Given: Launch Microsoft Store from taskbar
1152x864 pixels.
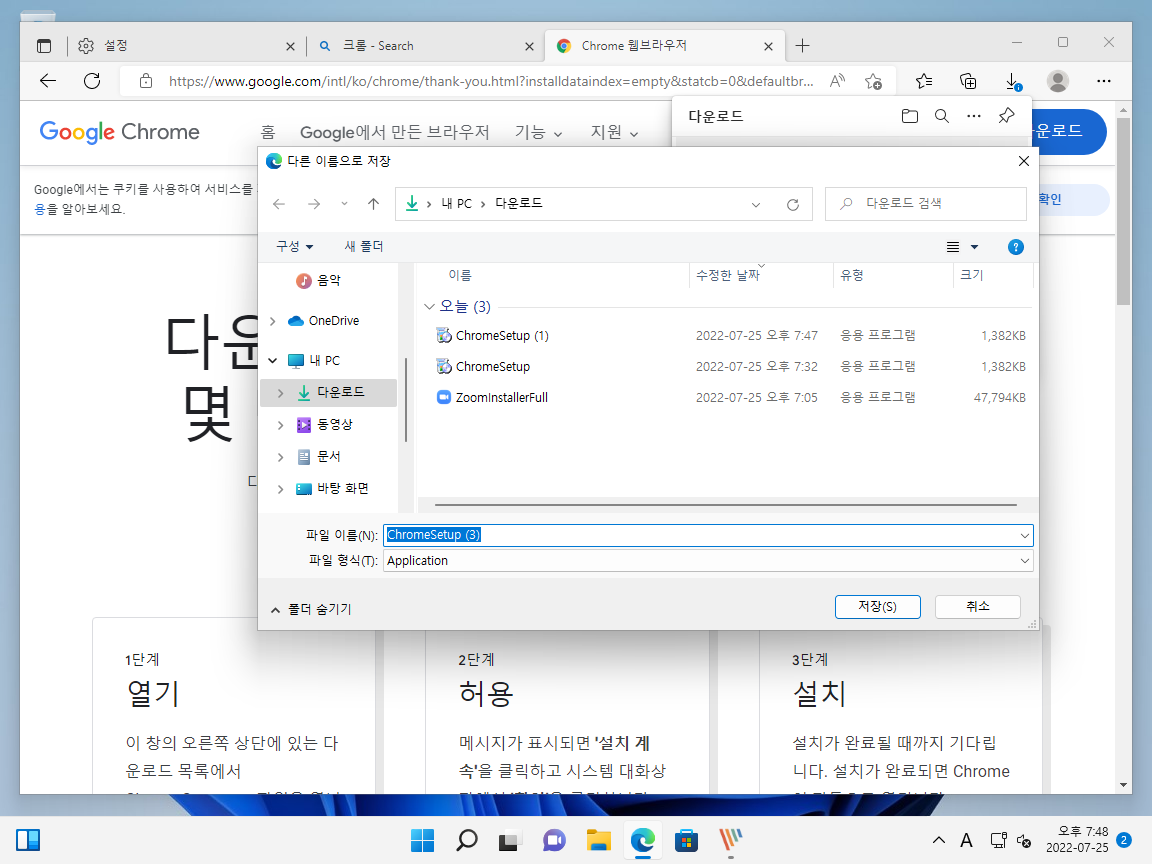Looking at the screenshot, I should [x=686, y=840].
